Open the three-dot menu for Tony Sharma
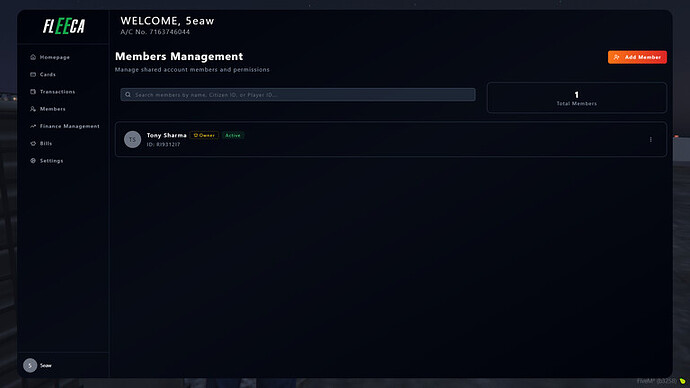 coord(651,139)
